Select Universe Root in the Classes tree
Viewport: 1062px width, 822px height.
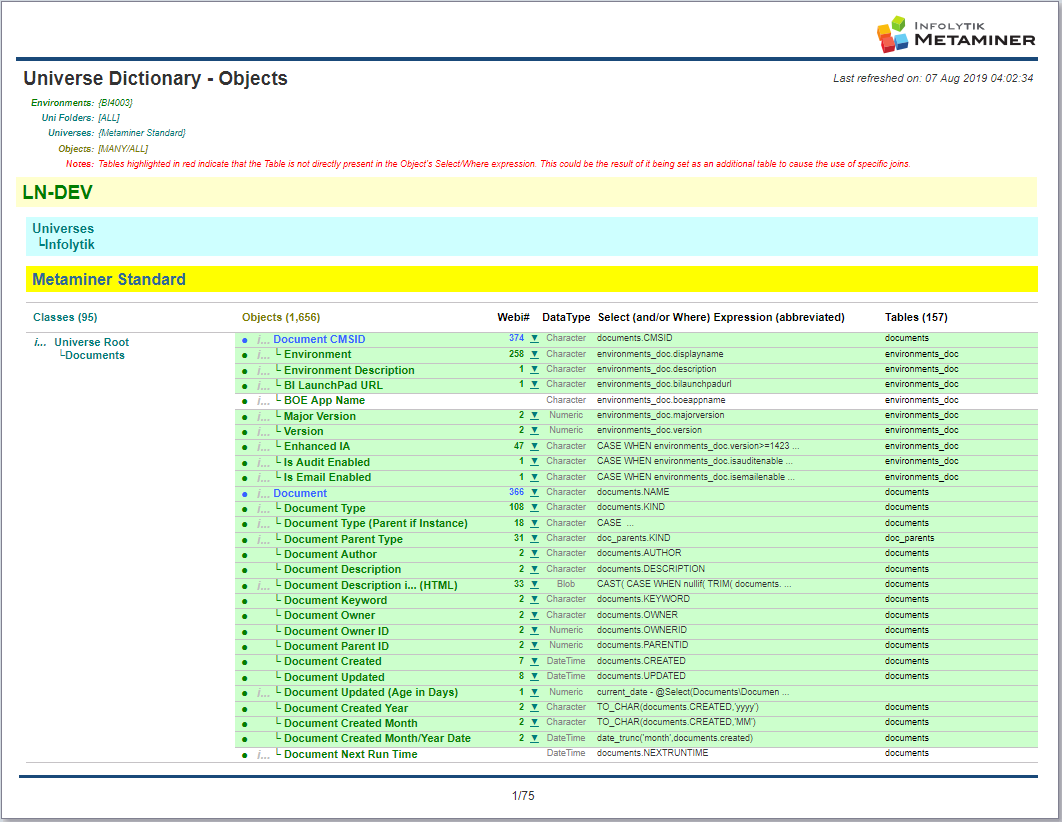point(91,343)
